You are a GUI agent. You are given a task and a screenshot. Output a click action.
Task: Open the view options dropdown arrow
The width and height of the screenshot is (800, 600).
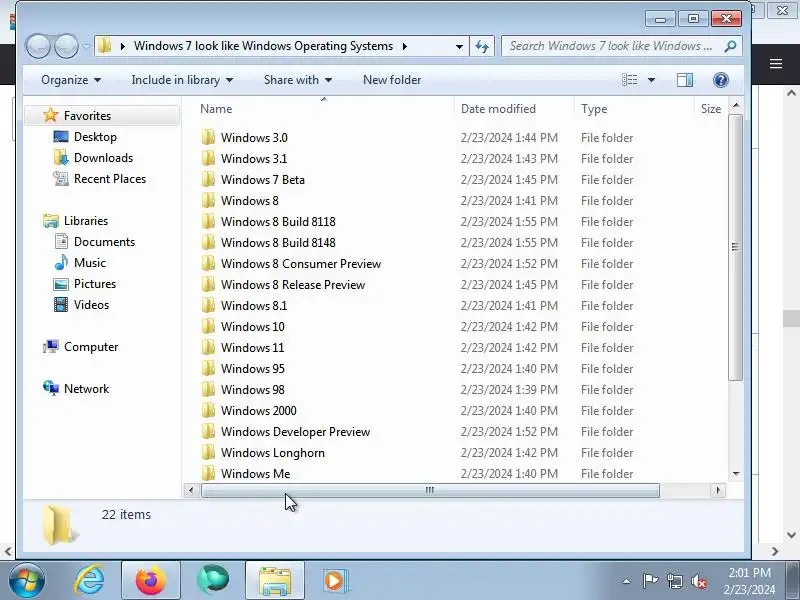click(x=652, y=80)
